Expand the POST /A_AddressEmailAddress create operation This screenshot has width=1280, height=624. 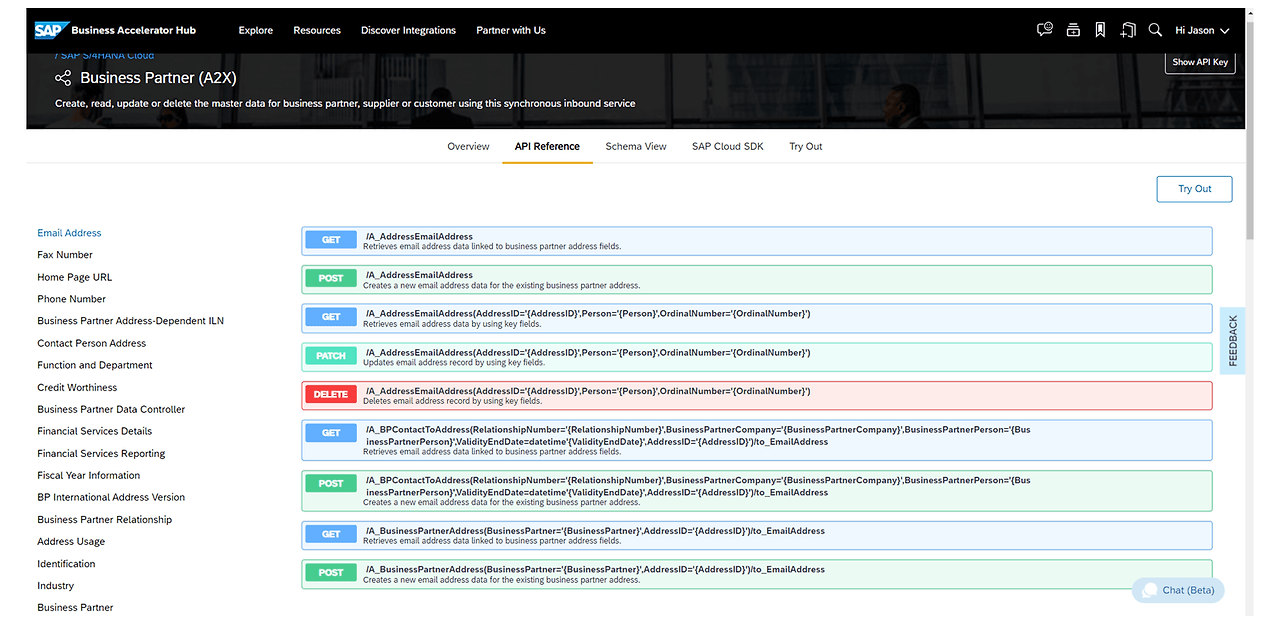757,279
